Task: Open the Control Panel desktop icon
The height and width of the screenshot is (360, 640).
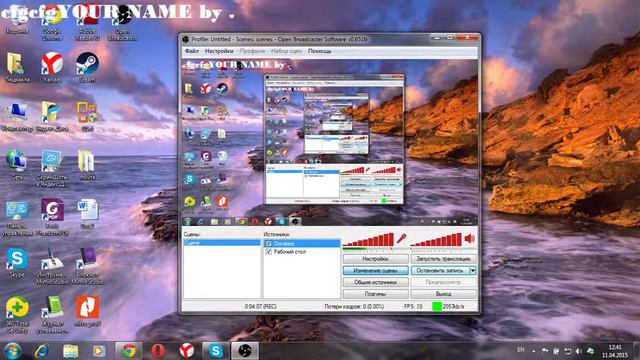Action: tap(17, 218)
